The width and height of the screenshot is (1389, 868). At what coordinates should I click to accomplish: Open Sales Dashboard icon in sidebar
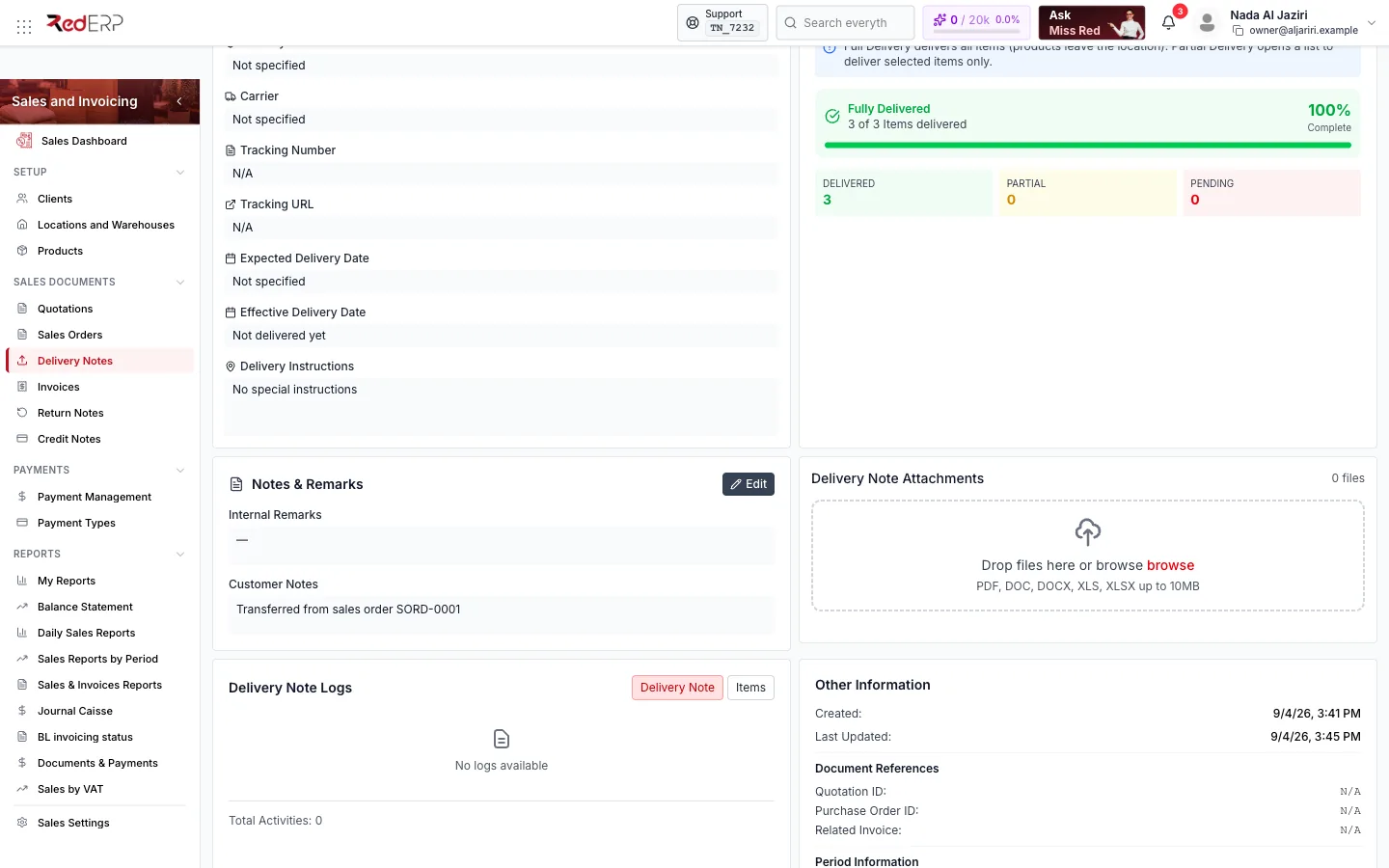tap(24, 141)
